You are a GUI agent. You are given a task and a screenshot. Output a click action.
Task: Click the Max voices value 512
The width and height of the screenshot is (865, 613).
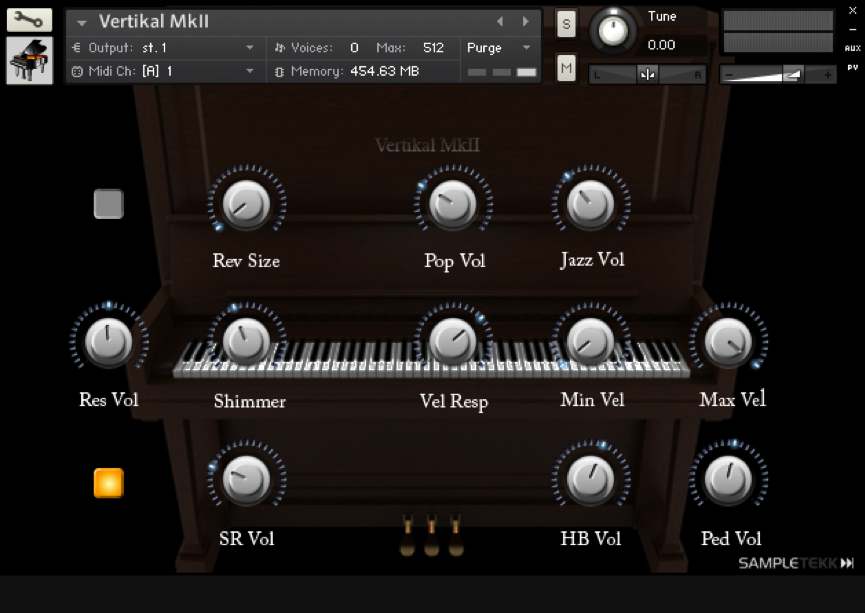434,48
